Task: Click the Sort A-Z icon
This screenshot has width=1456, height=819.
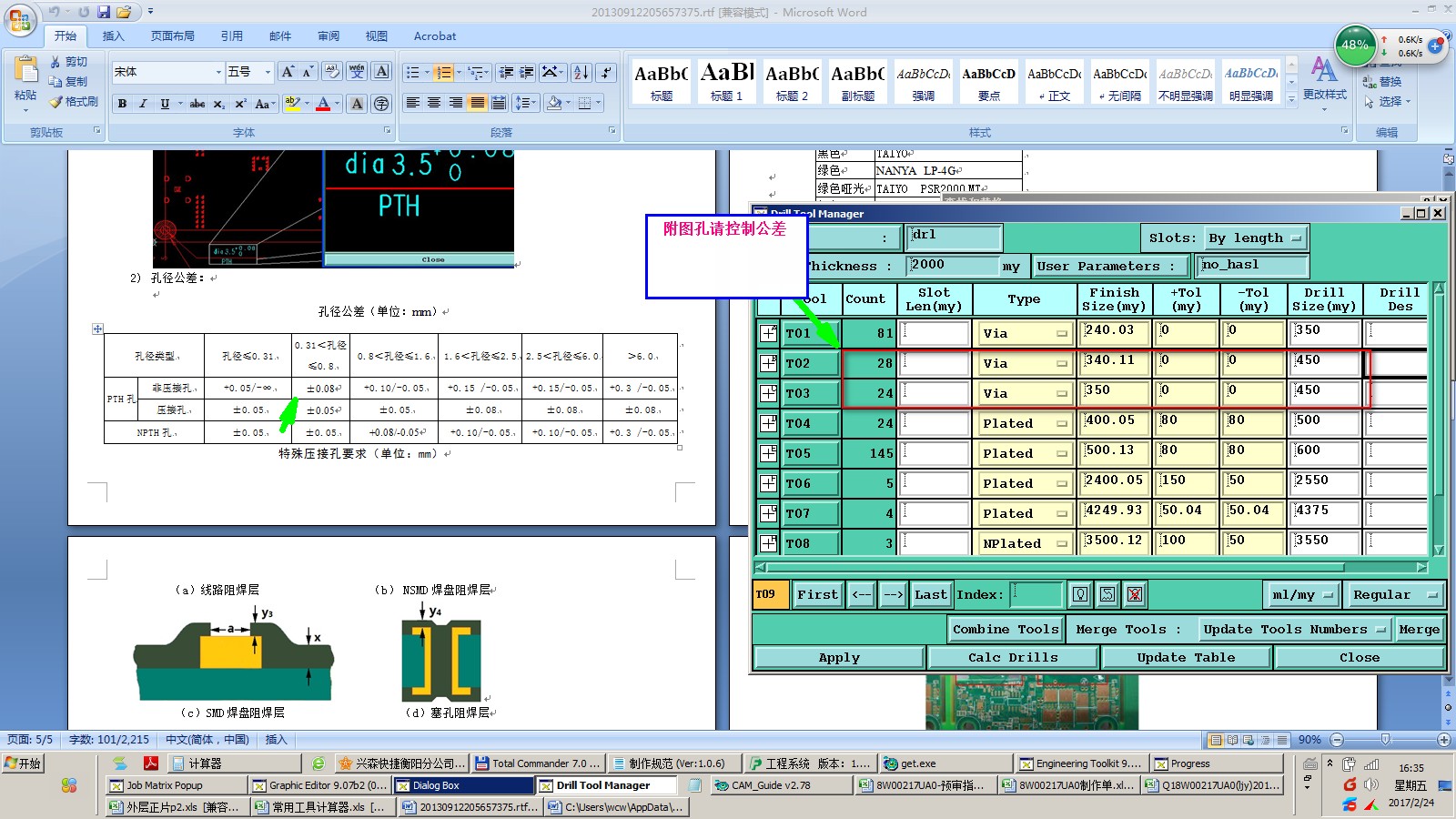Action: coord(581,72)
